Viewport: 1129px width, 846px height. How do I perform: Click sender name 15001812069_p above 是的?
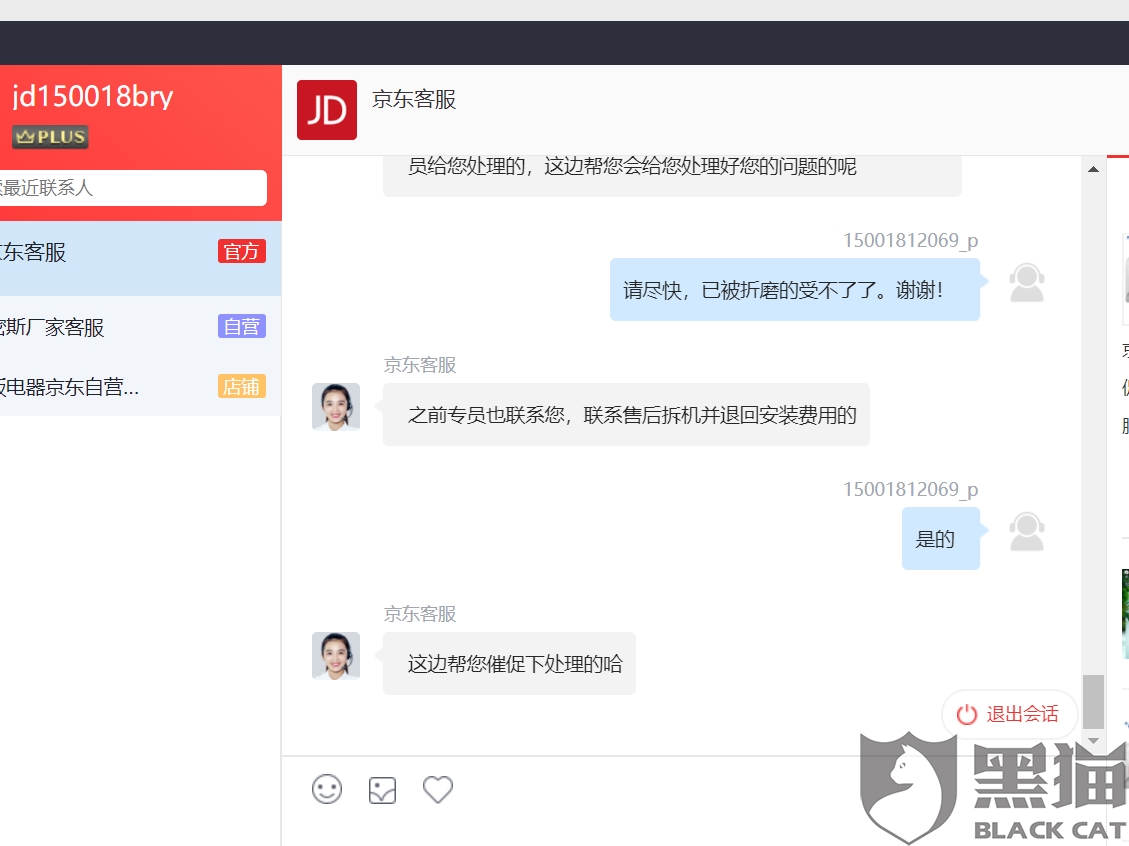[911, 489]
